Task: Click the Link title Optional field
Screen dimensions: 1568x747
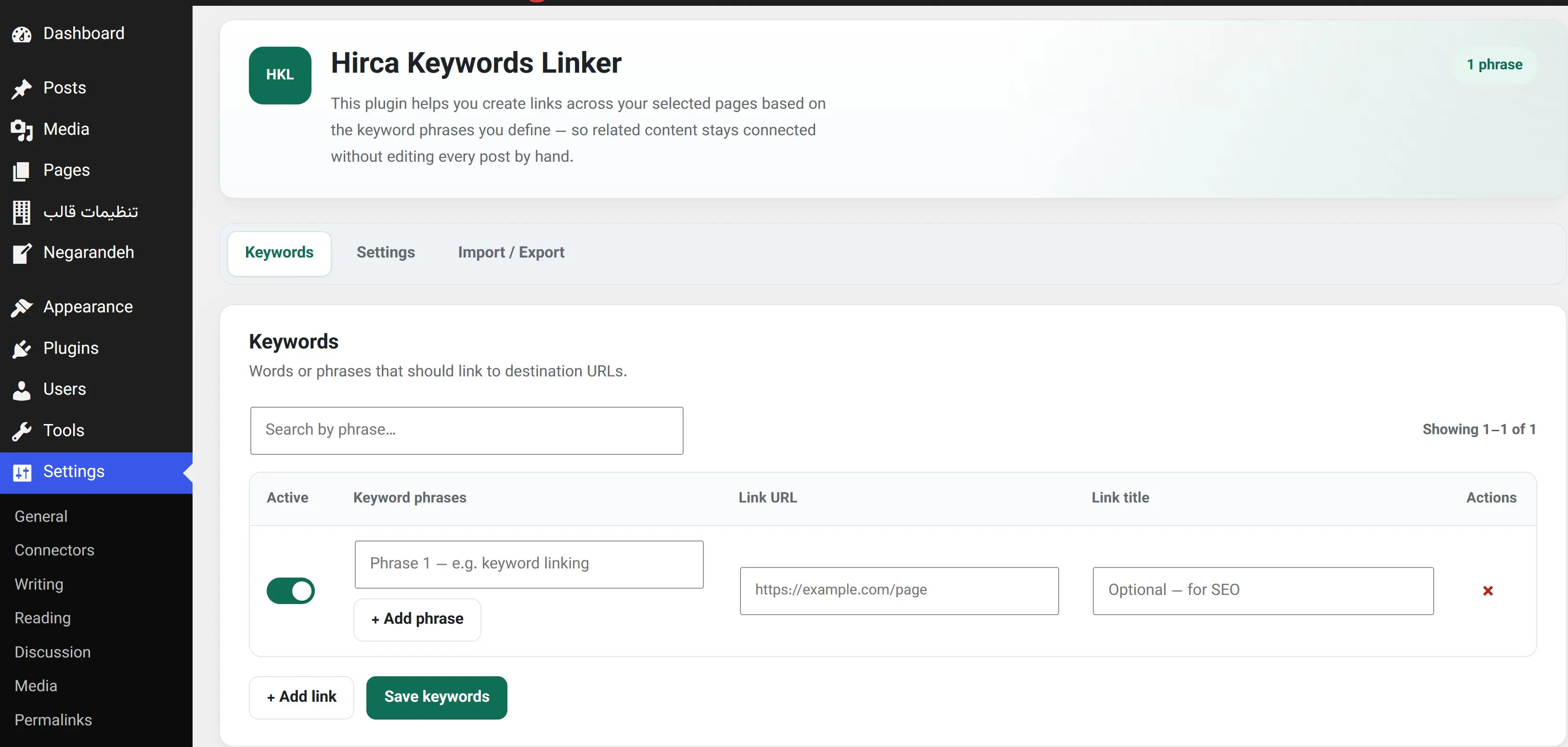Action: pyautogui.click(x=1263, y=591)
